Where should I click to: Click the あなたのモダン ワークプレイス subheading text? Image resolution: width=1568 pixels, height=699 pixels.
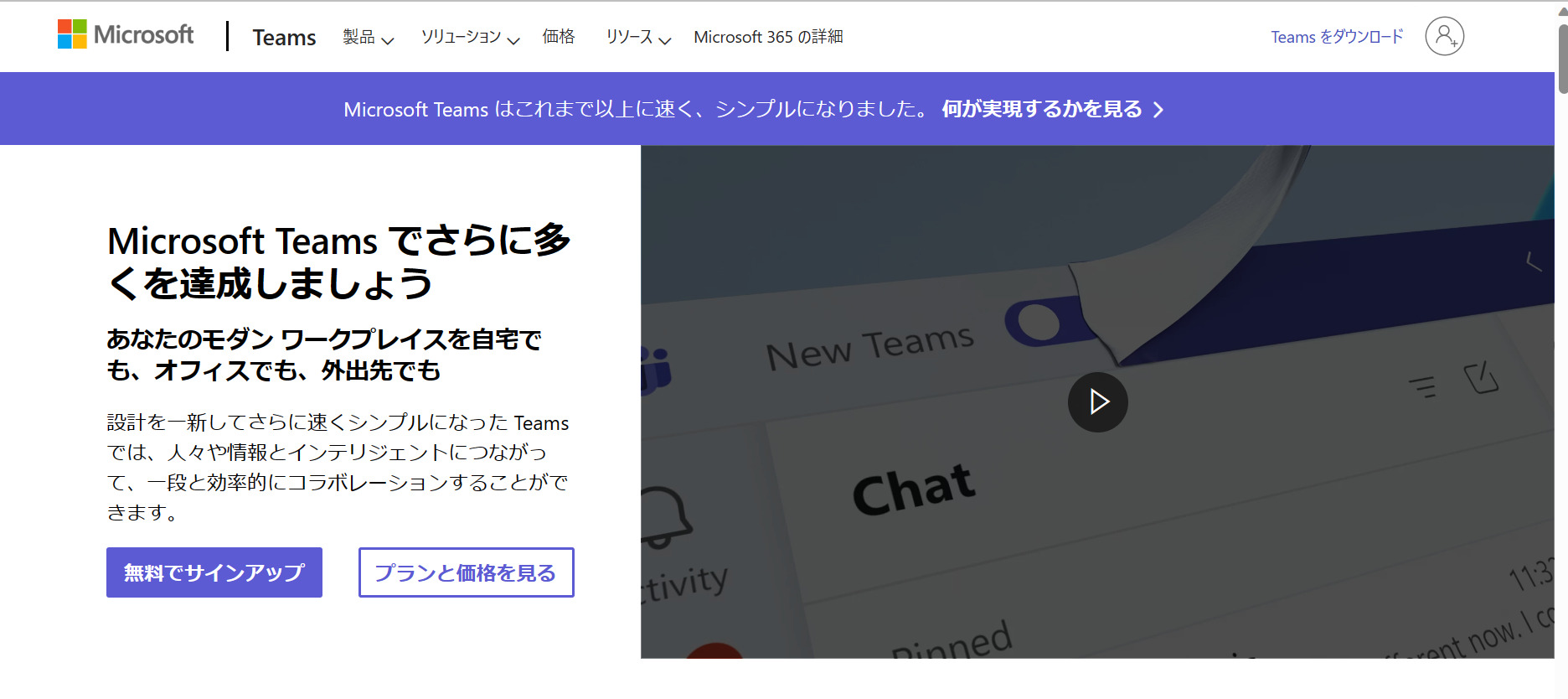click(x=324, y=355)
